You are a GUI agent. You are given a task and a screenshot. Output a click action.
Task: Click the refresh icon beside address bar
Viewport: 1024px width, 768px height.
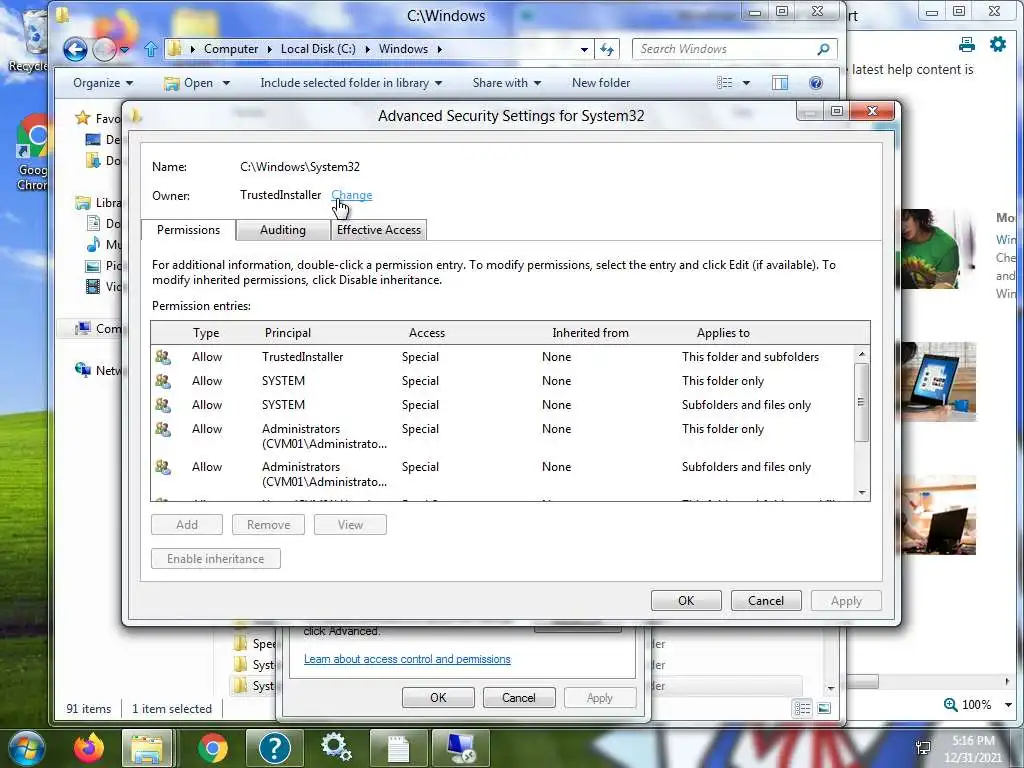point(607,49)
